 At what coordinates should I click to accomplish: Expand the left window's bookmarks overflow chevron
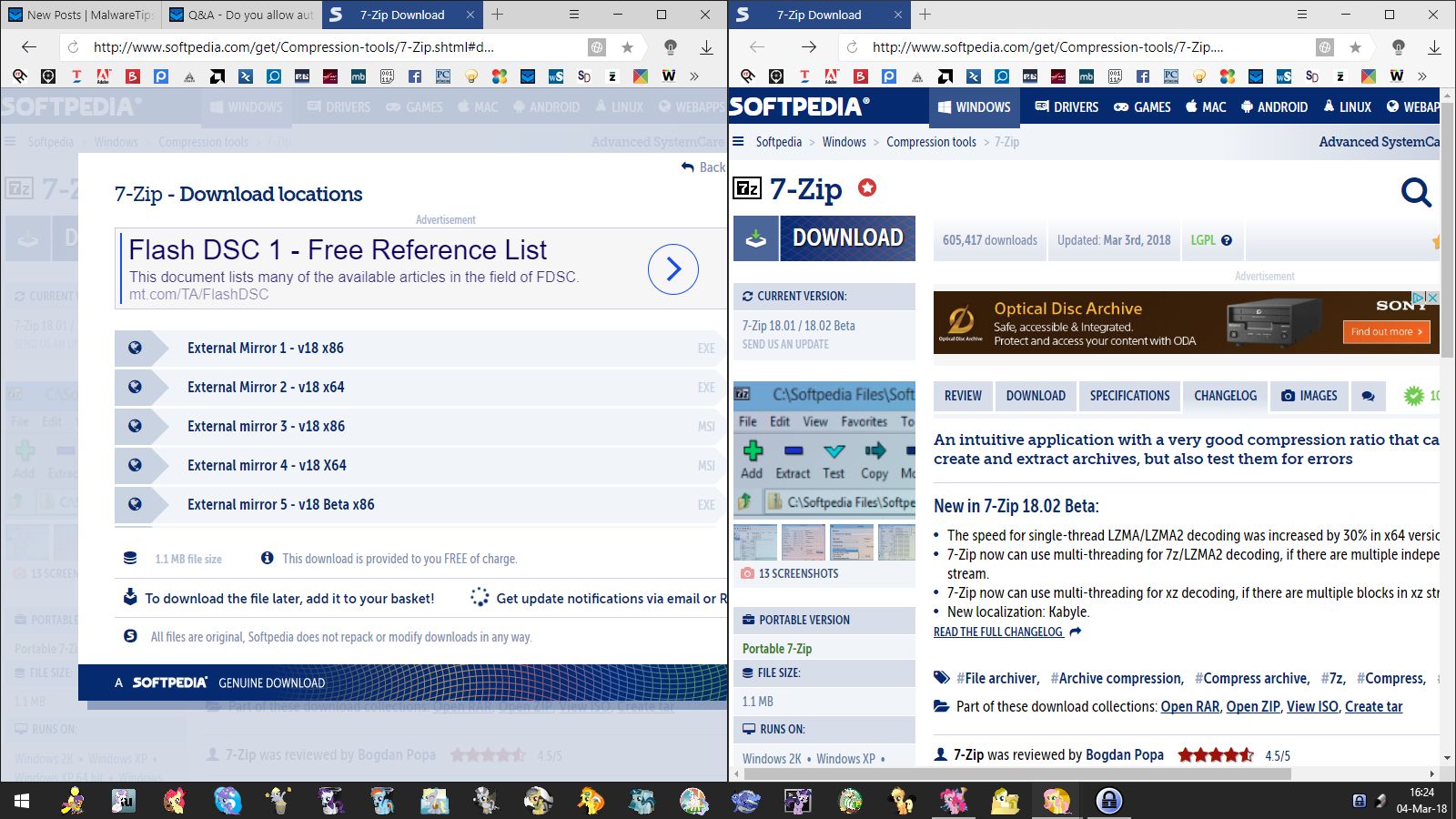click(x=694, y=76)
